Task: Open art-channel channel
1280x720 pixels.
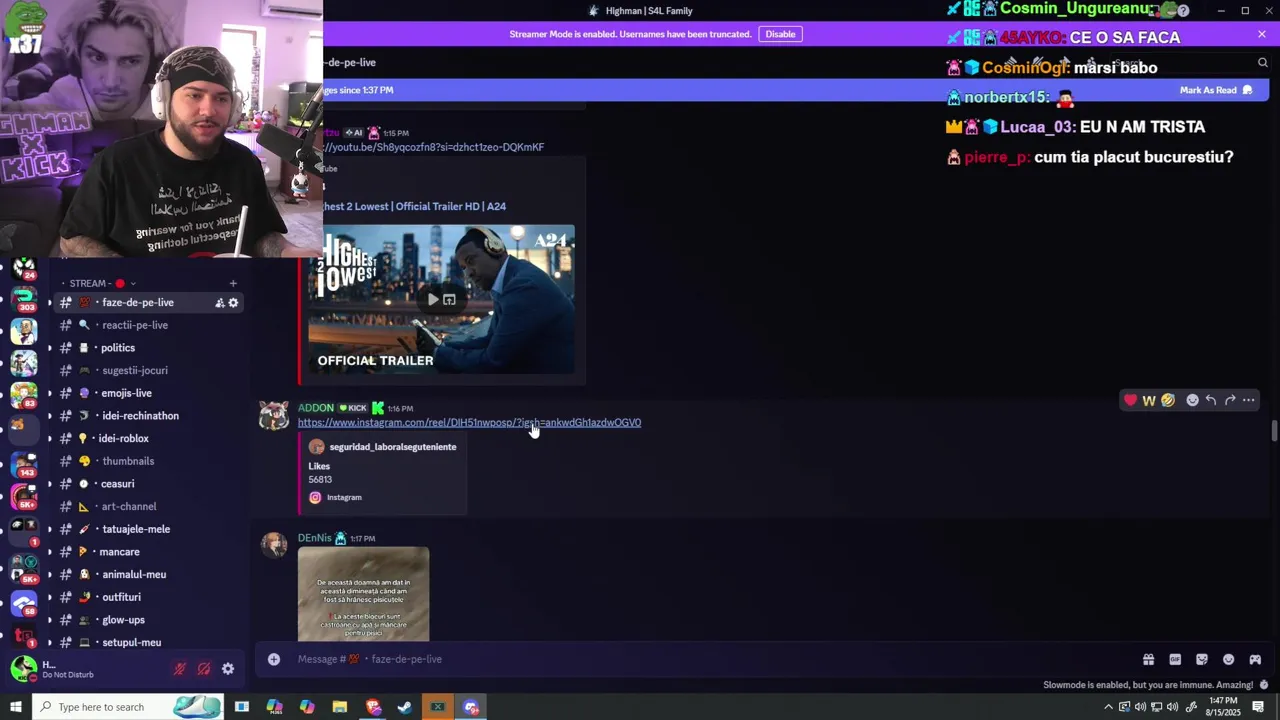Action: click(148, 507)
